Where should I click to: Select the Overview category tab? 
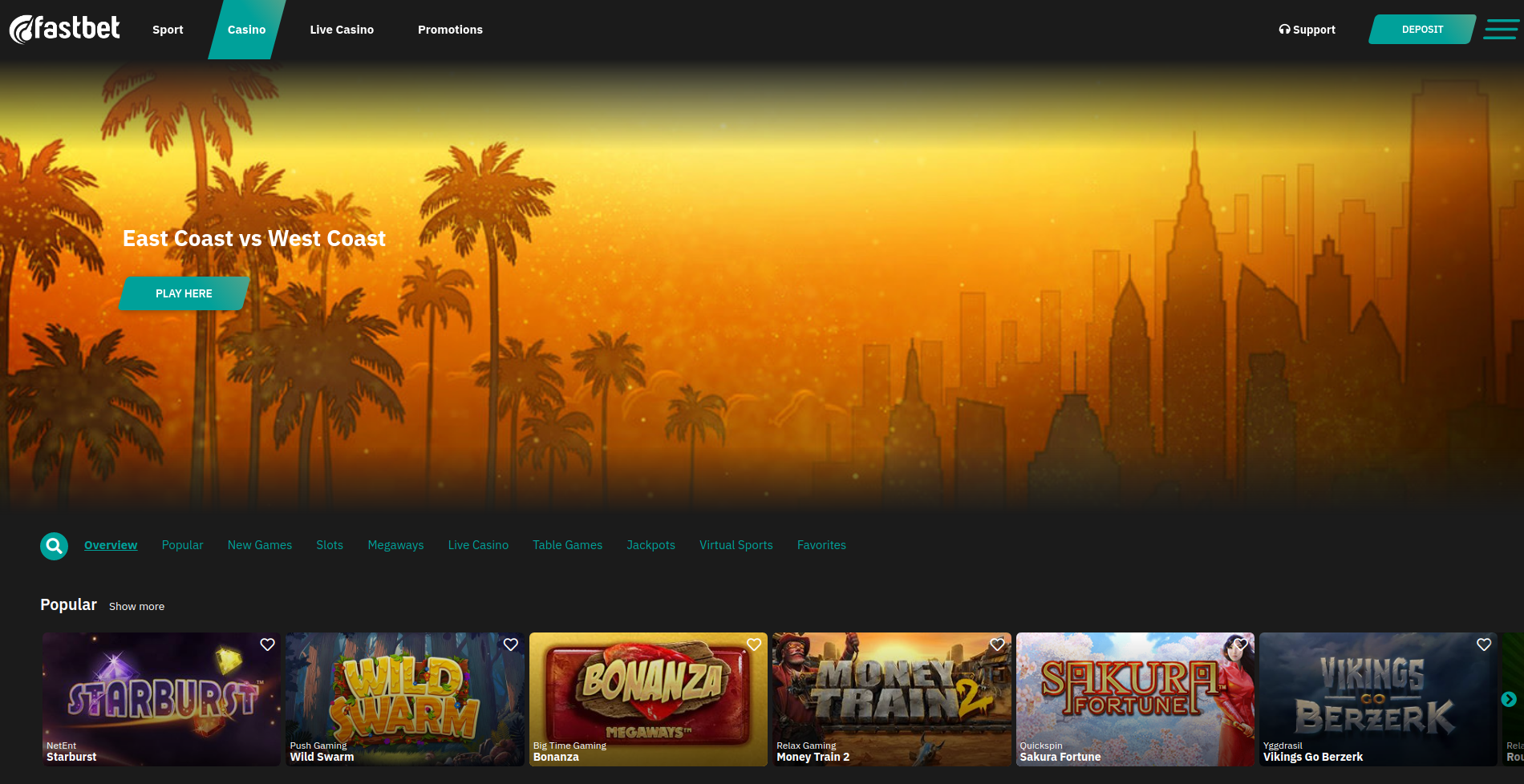point(111,545)
